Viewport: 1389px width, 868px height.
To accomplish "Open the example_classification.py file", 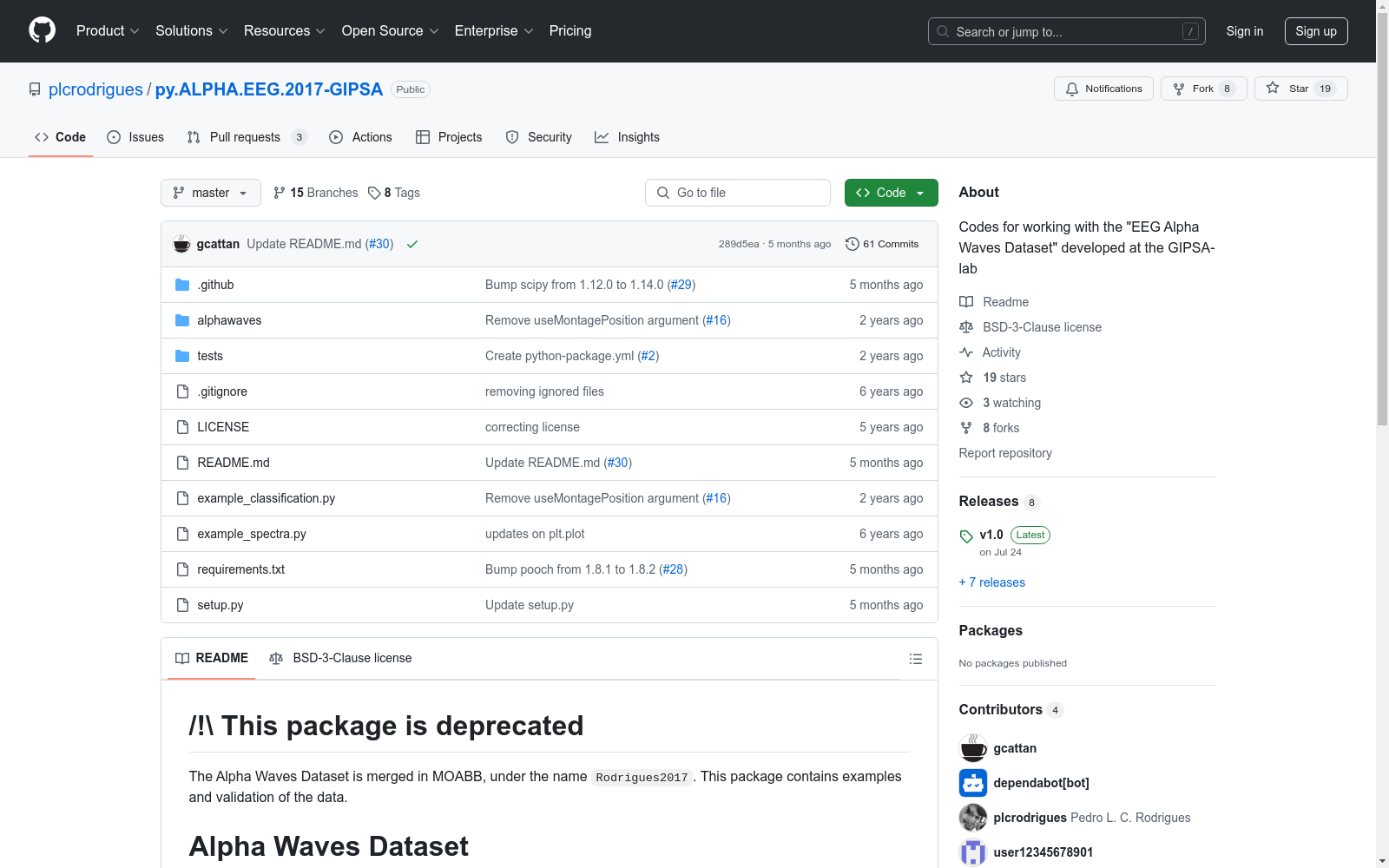I will 267,498.
